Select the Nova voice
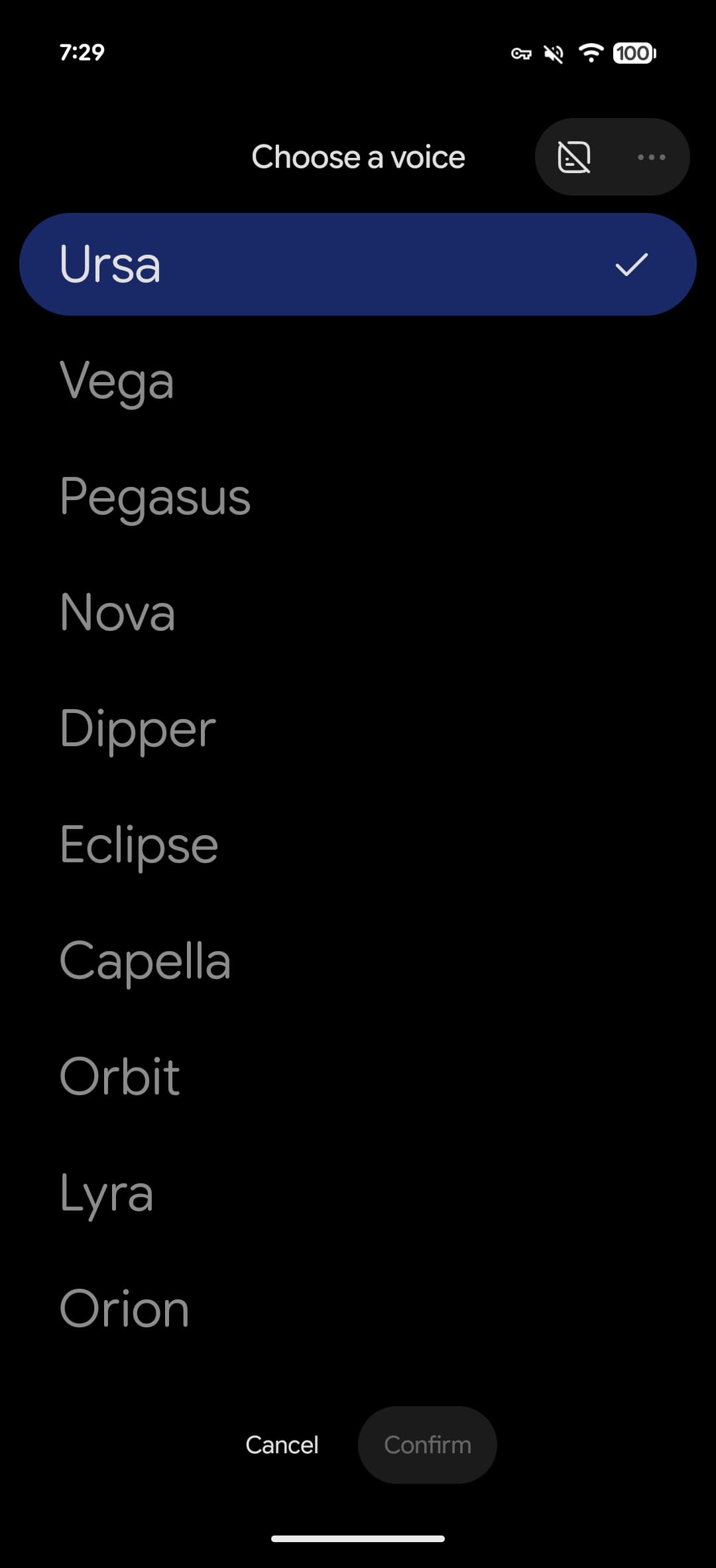Viewport: 716px width, 1568px height. point(358,613)
